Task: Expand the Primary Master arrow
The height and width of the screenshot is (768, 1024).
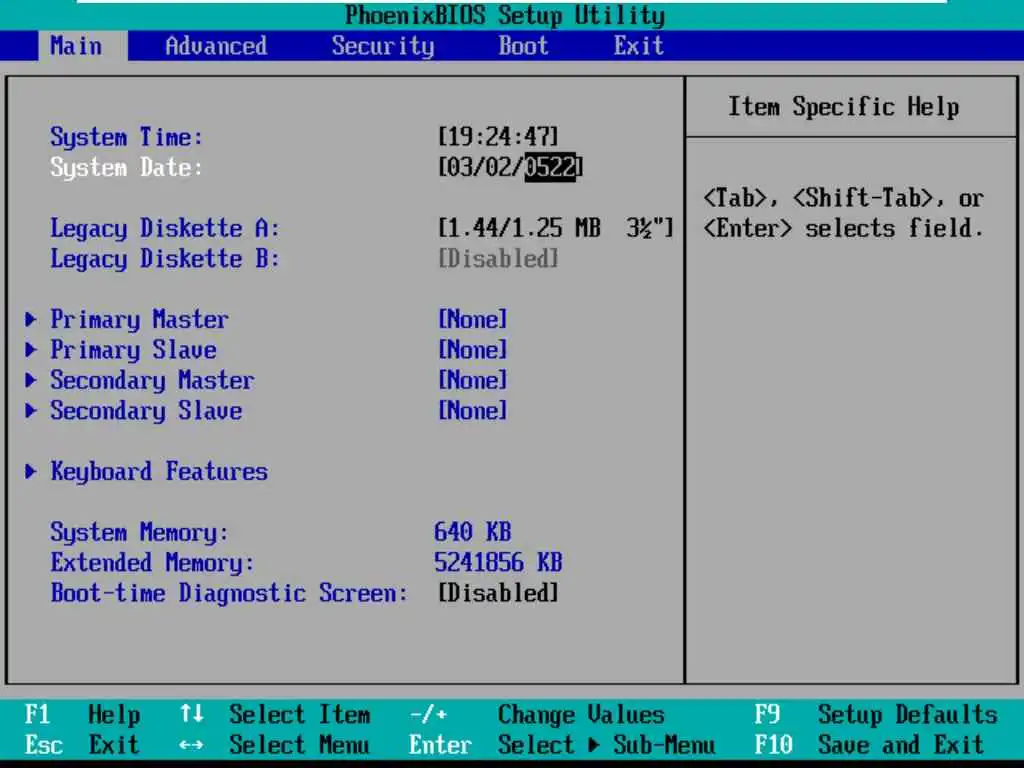Action: coord(30,319)
